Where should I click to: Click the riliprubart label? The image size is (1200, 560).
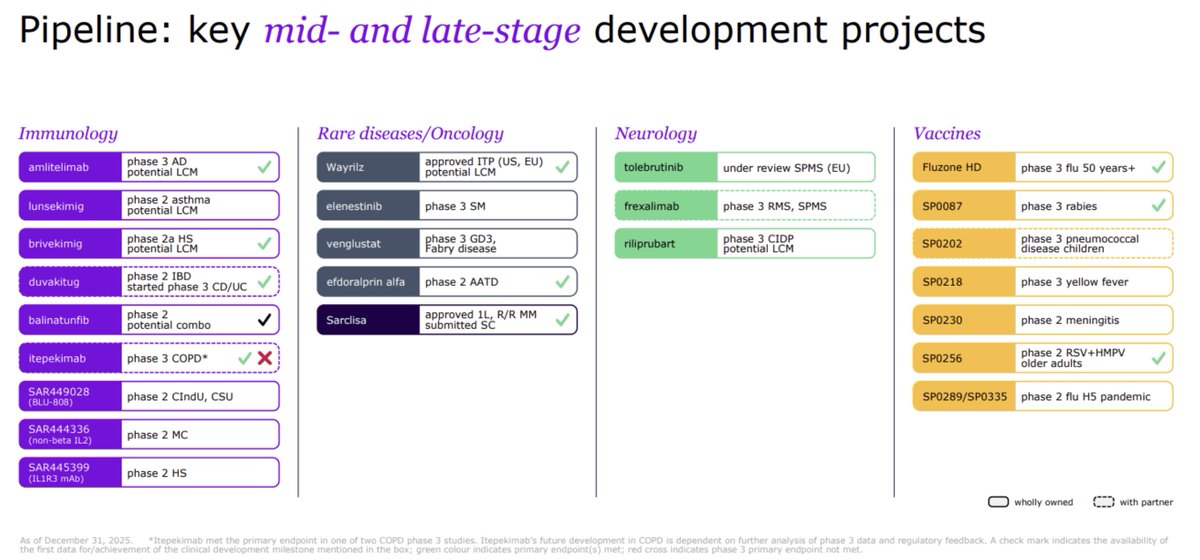(x=666, y=243)
